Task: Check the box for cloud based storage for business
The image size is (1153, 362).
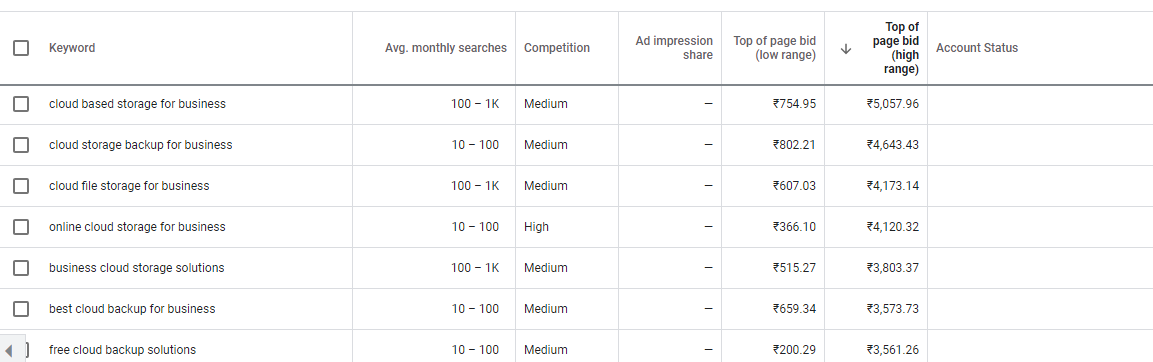Action: click(x=21, y=104)
